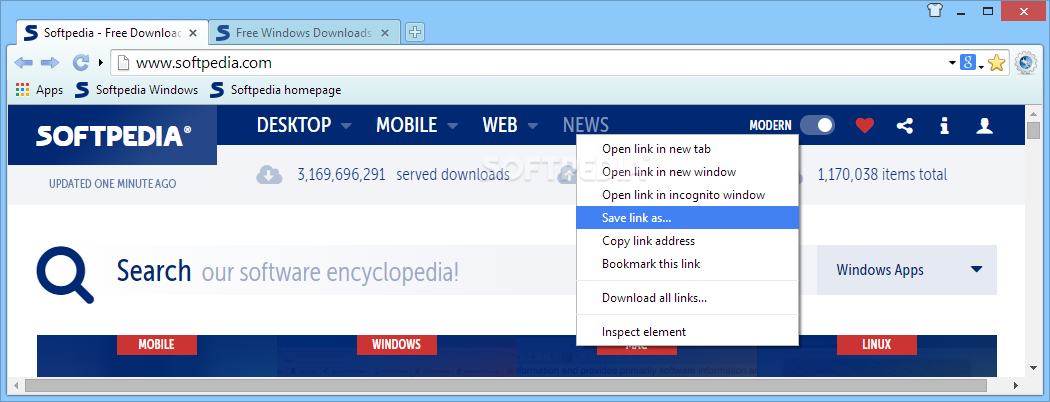
Task: Select Open link in incognito window
Action: (x=688, y=195)
